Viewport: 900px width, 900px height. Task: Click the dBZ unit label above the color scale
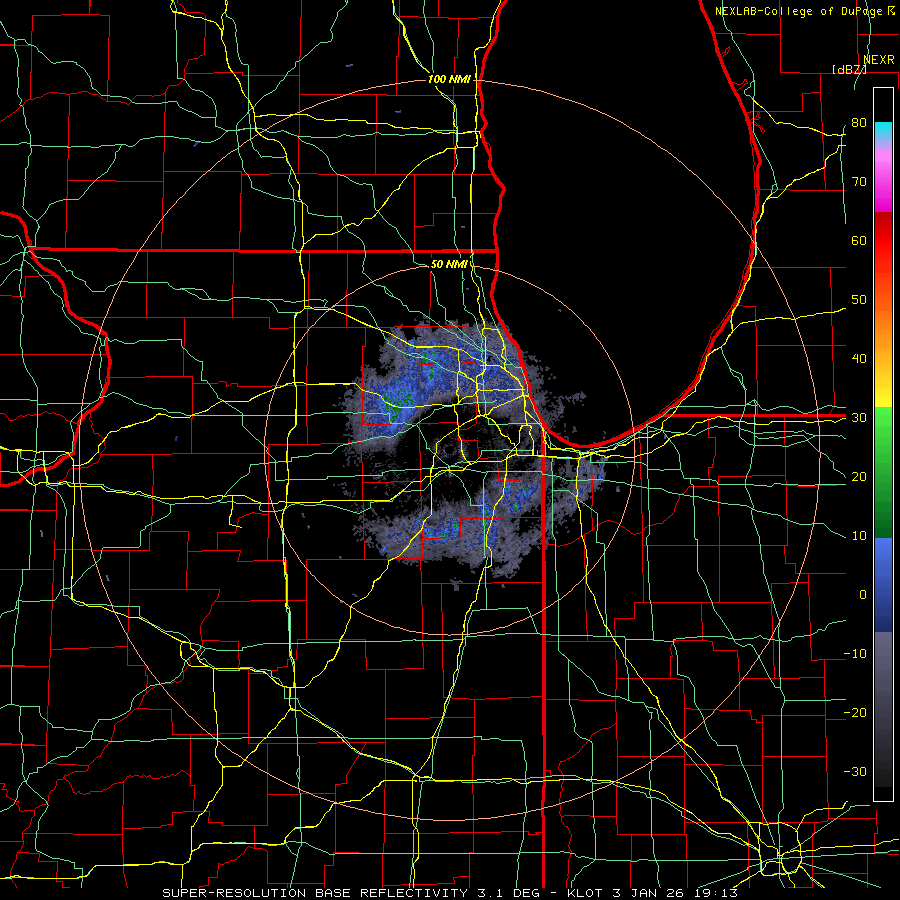point(849,69)
